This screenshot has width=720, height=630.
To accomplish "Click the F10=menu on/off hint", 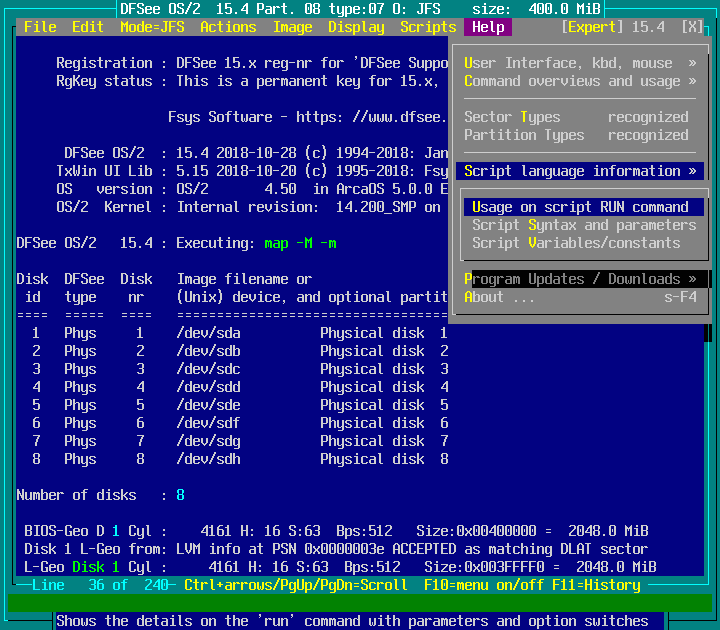I will tap(484, 585).
